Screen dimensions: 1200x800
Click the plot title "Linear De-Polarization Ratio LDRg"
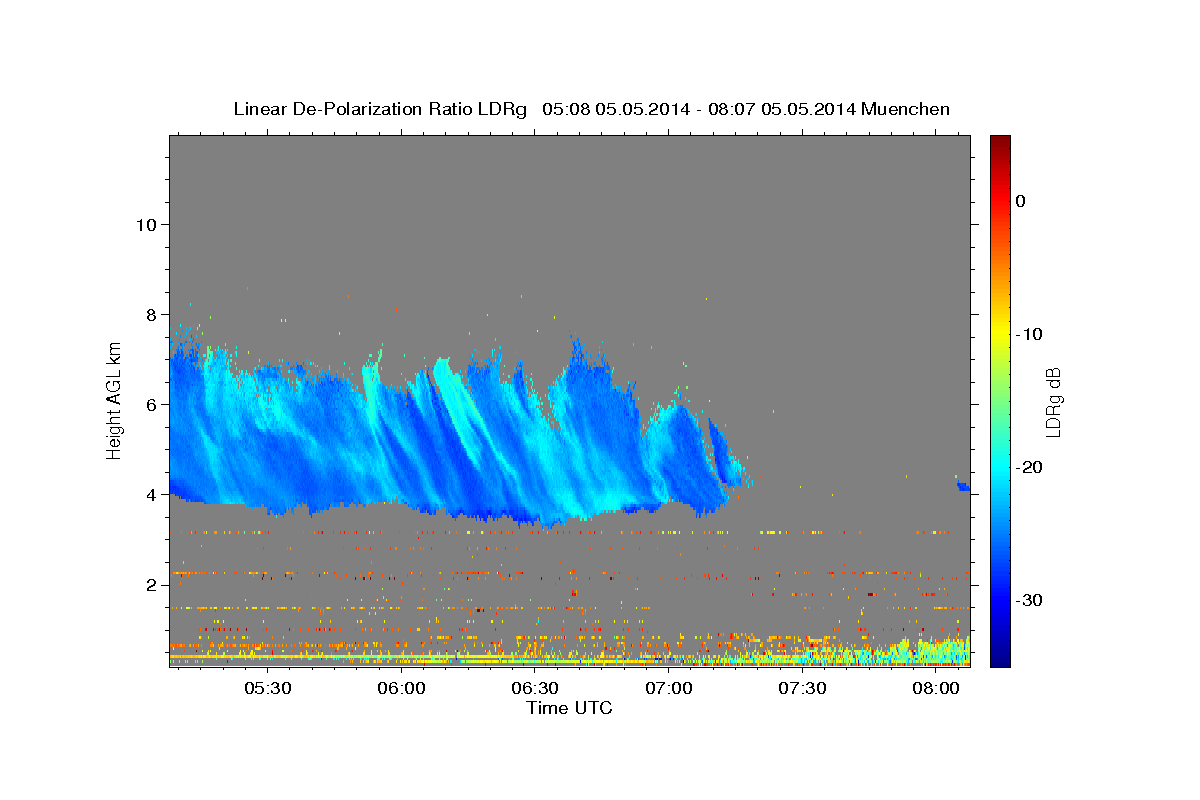(x=380, y=109)
